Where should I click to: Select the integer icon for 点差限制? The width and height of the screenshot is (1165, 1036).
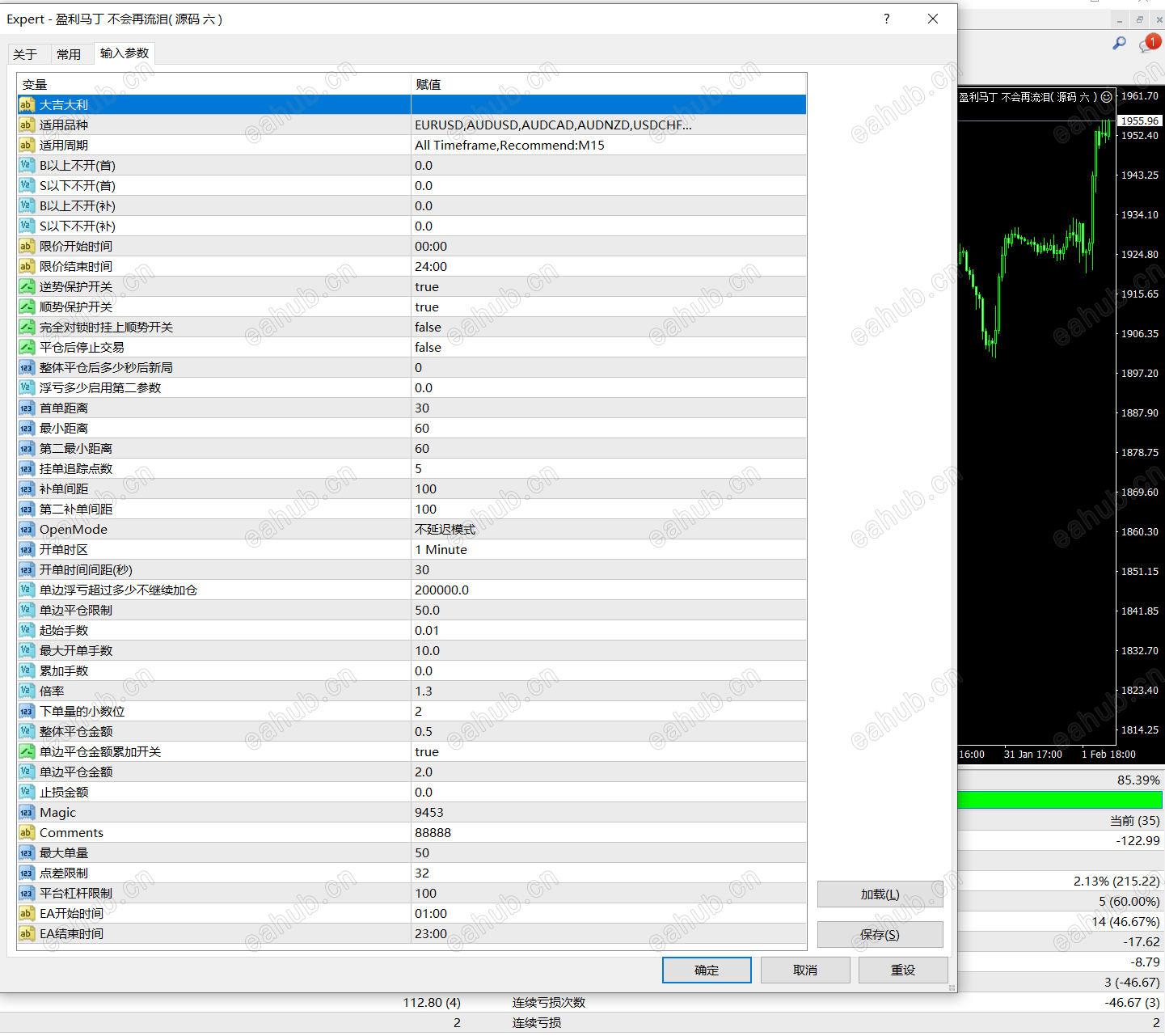[27, 873]
